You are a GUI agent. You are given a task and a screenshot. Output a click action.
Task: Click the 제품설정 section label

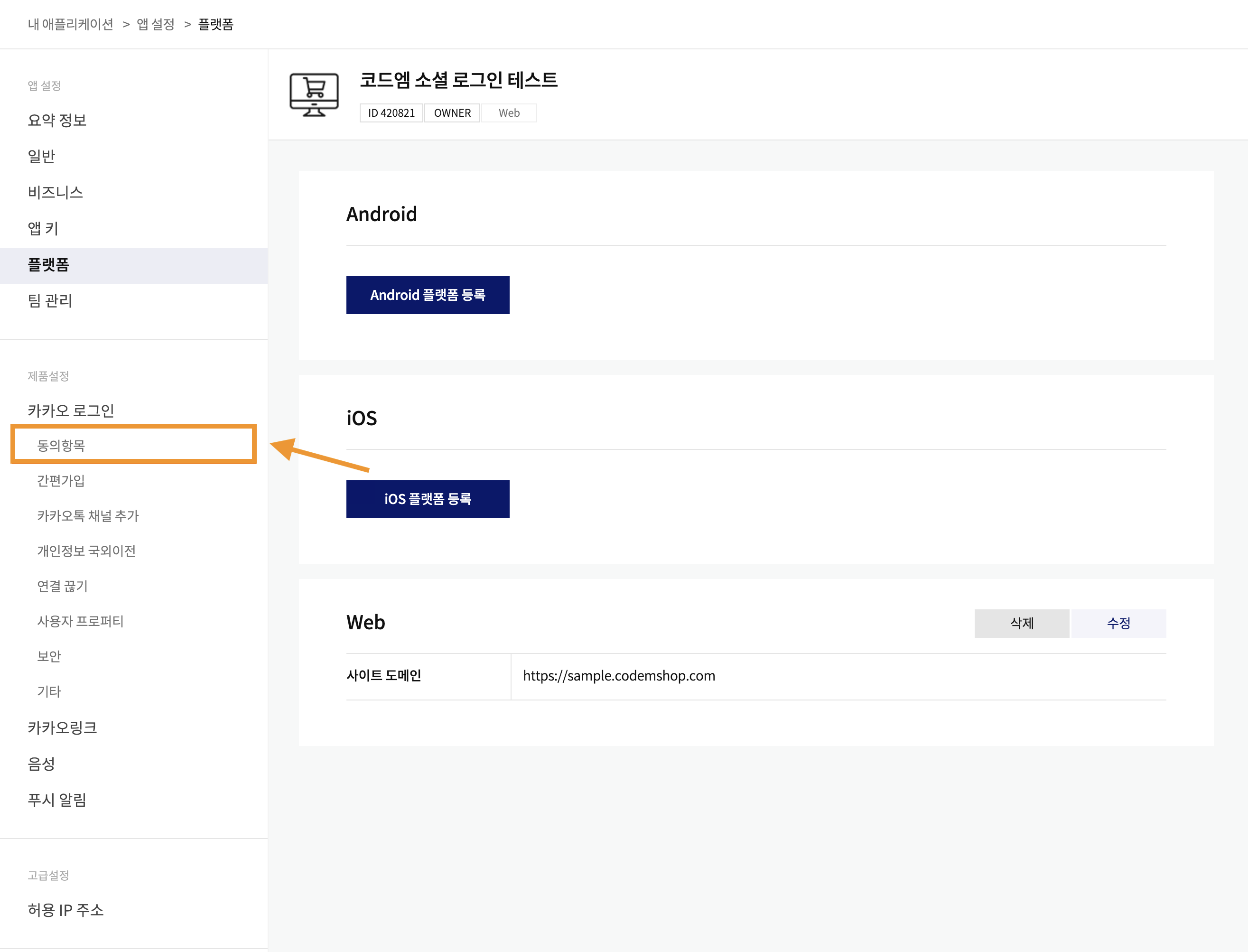[x=48, y=376]
